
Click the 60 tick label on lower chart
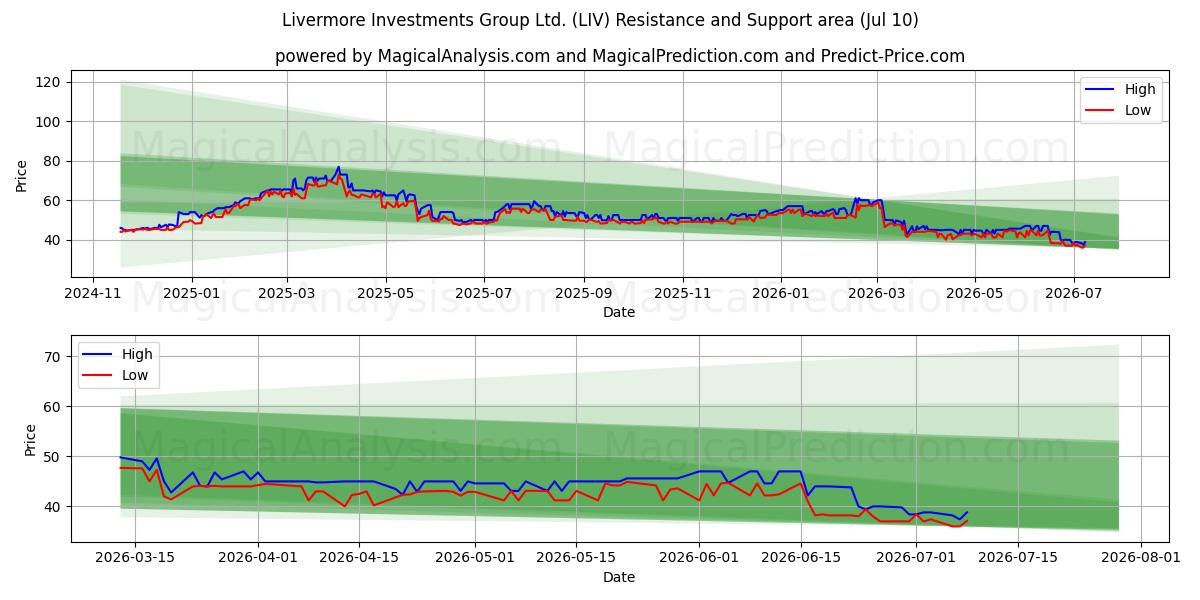[54, 407]
